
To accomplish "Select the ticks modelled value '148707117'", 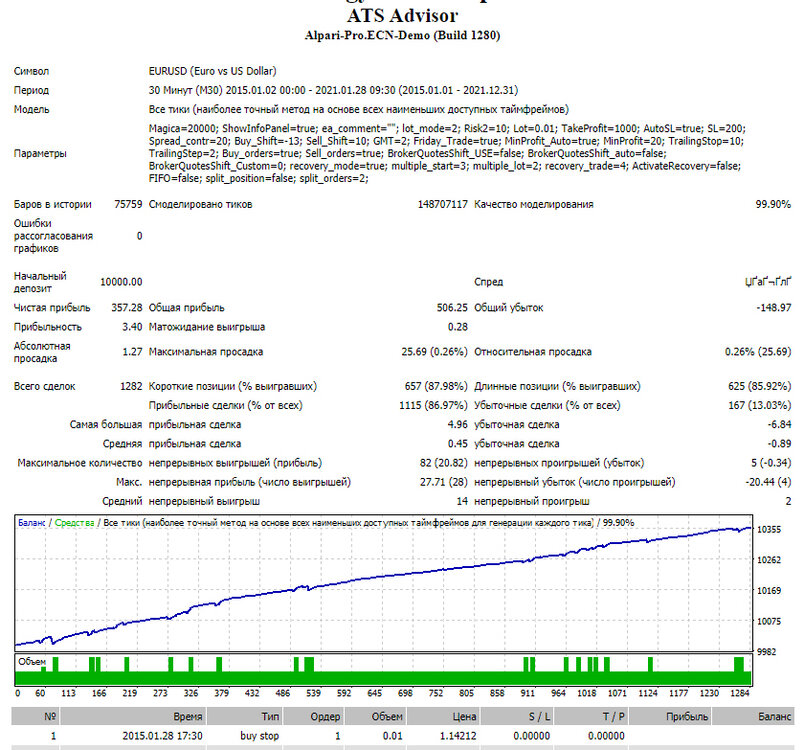I will [443, 204].
